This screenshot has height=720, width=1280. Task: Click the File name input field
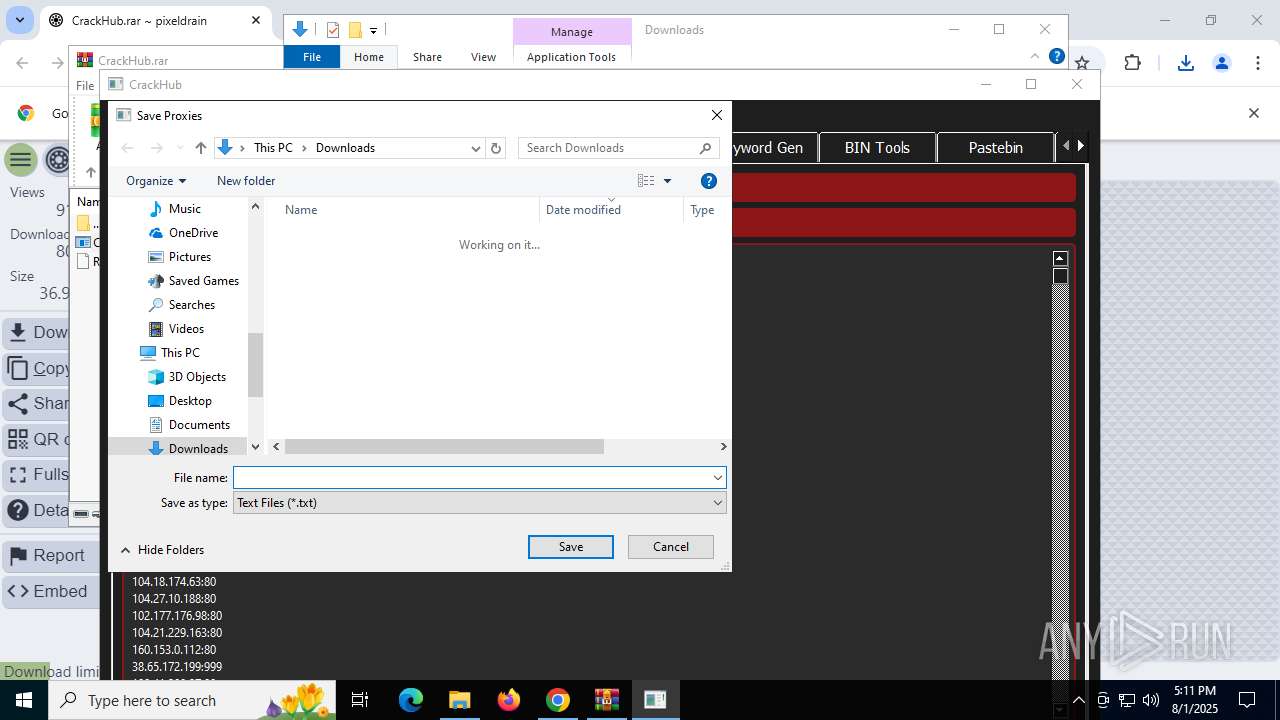(x=471, y=478)
